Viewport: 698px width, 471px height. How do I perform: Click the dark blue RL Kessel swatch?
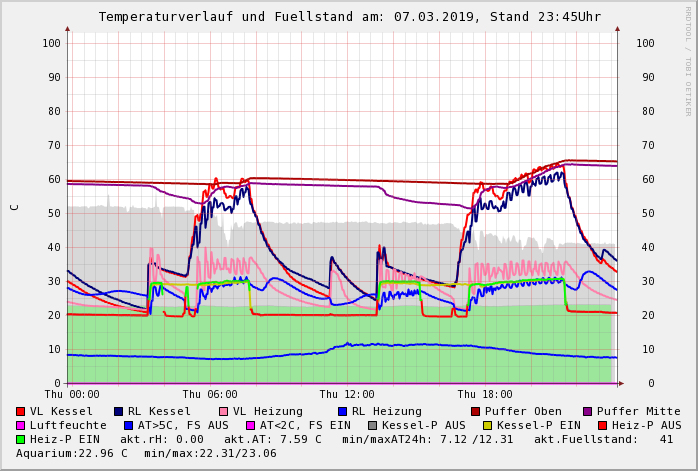(x=119, y=412)
